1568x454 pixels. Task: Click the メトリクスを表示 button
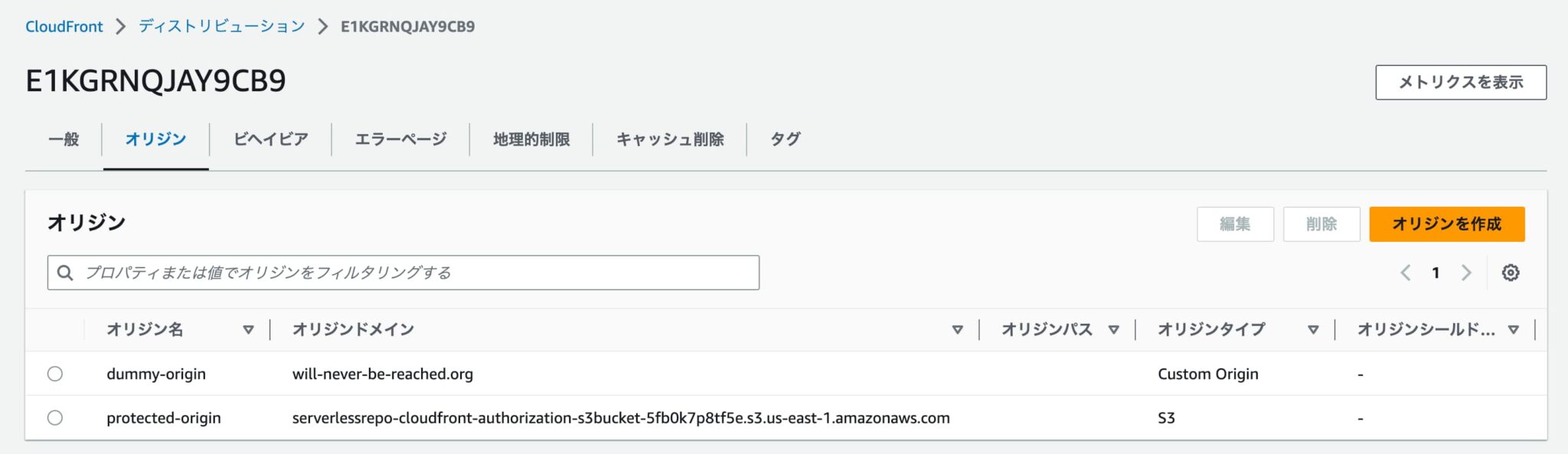click(x=1460, y=83)
